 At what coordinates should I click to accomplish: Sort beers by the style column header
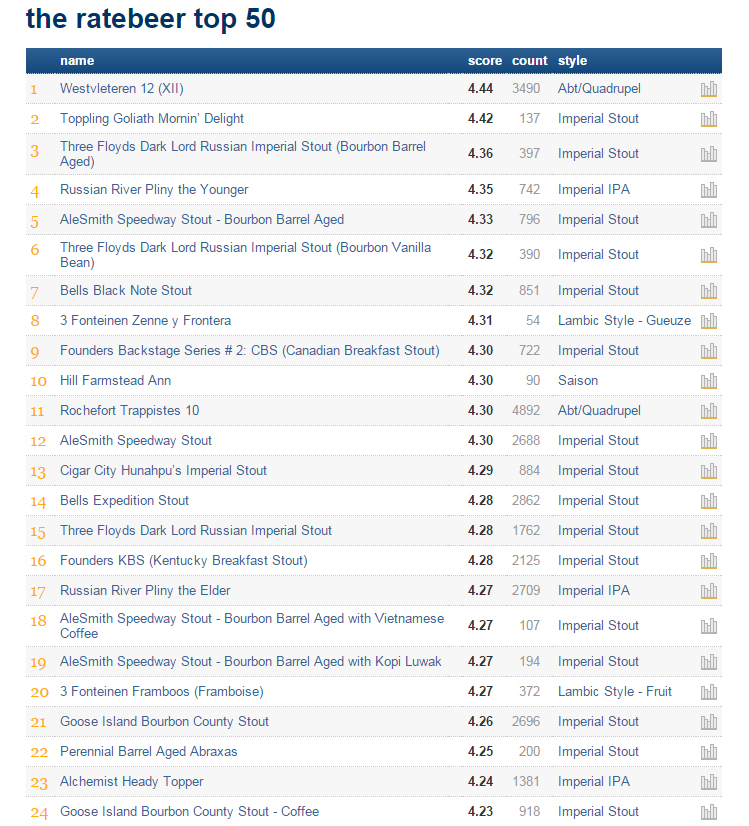tap(572, 61)
